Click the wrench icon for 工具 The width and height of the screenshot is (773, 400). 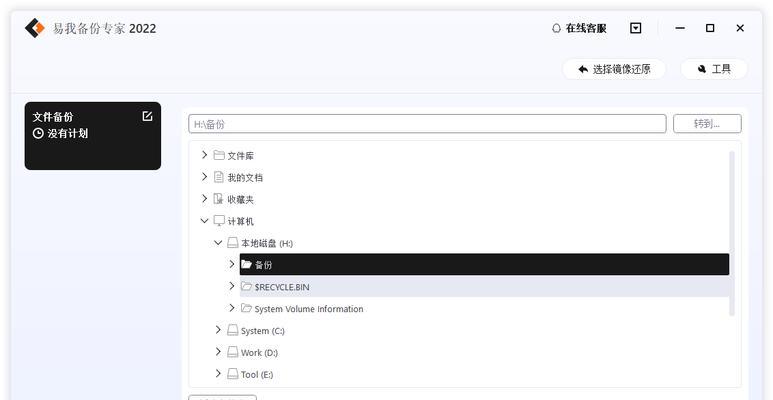tap(702, 69)
